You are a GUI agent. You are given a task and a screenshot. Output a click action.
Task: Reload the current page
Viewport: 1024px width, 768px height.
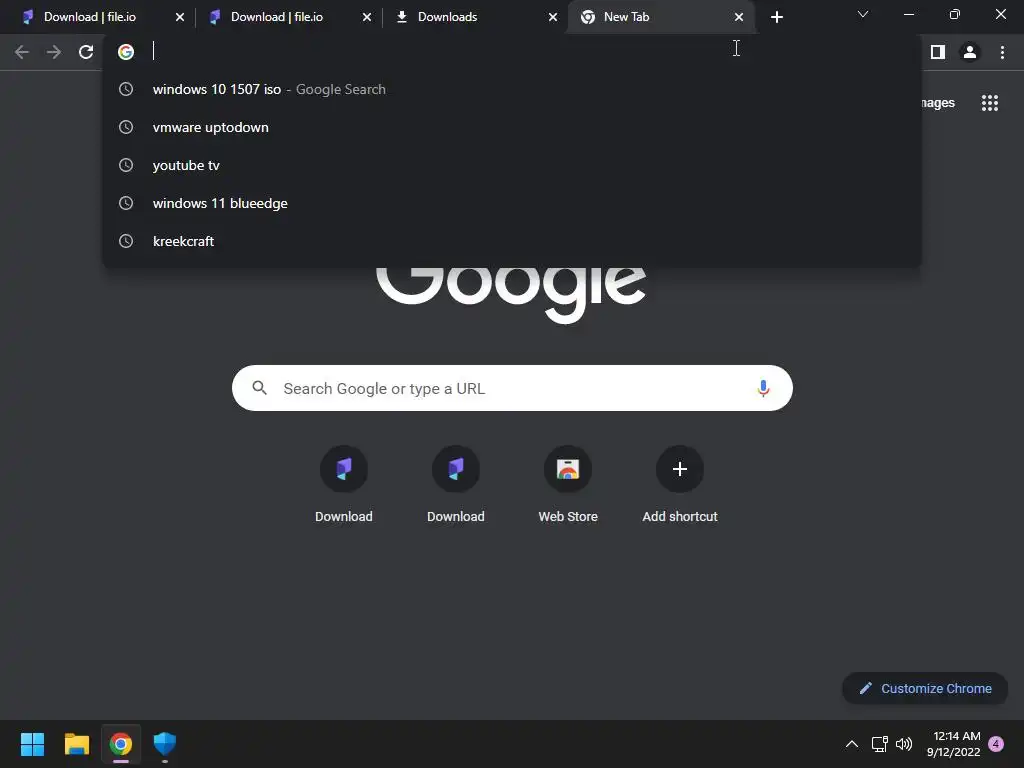[x=86, y=52]
